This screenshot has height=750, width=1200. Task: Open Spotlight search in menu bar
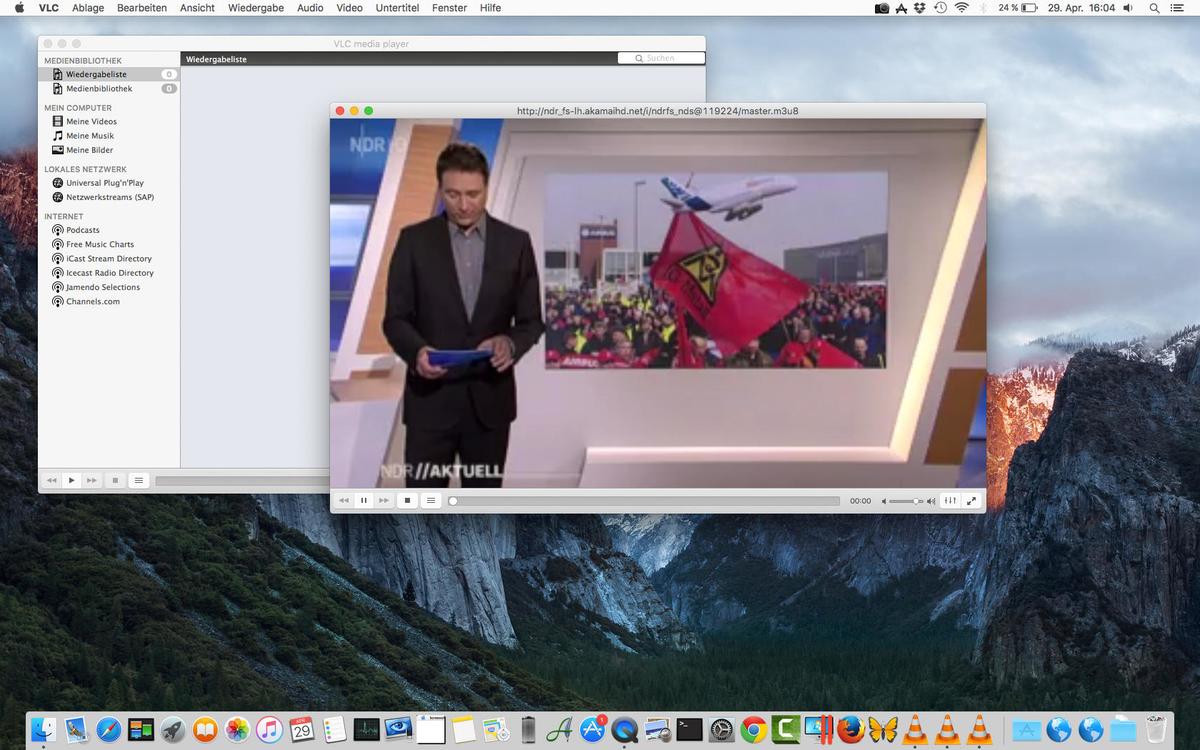coord(1154,8)
